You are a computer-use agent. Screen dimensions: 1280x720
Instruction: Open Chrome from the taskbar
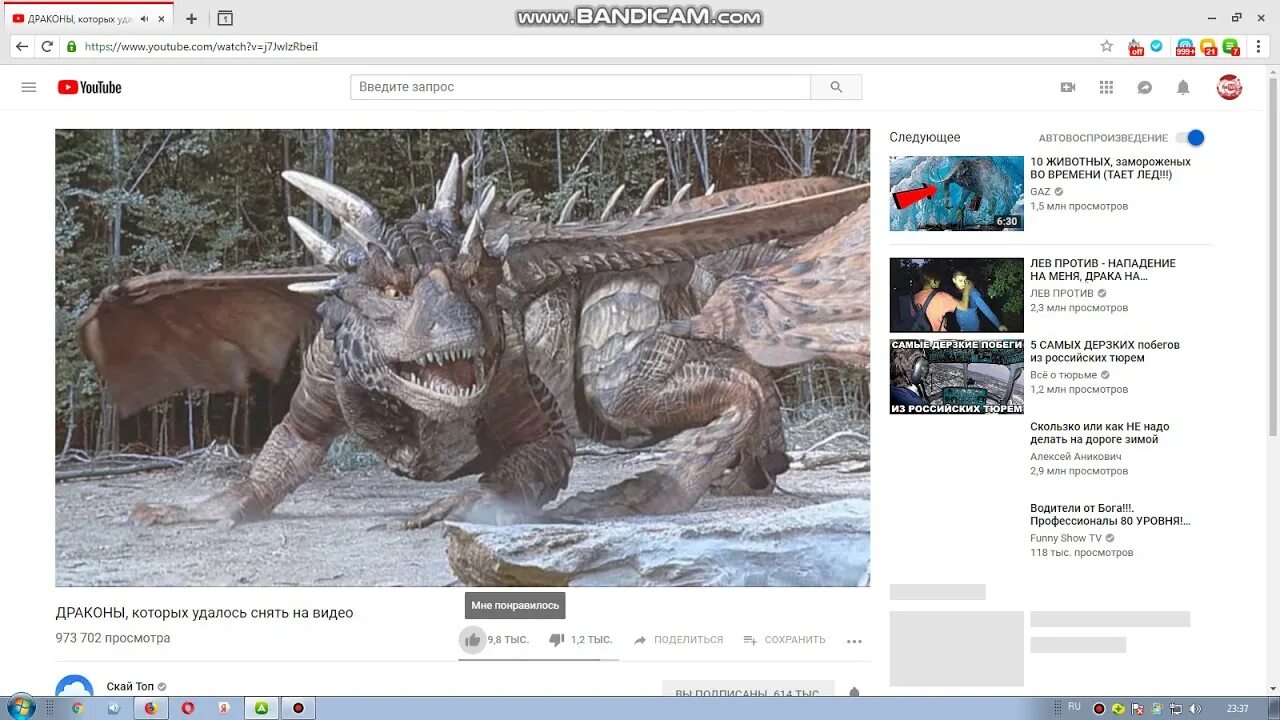pos(77,708)
